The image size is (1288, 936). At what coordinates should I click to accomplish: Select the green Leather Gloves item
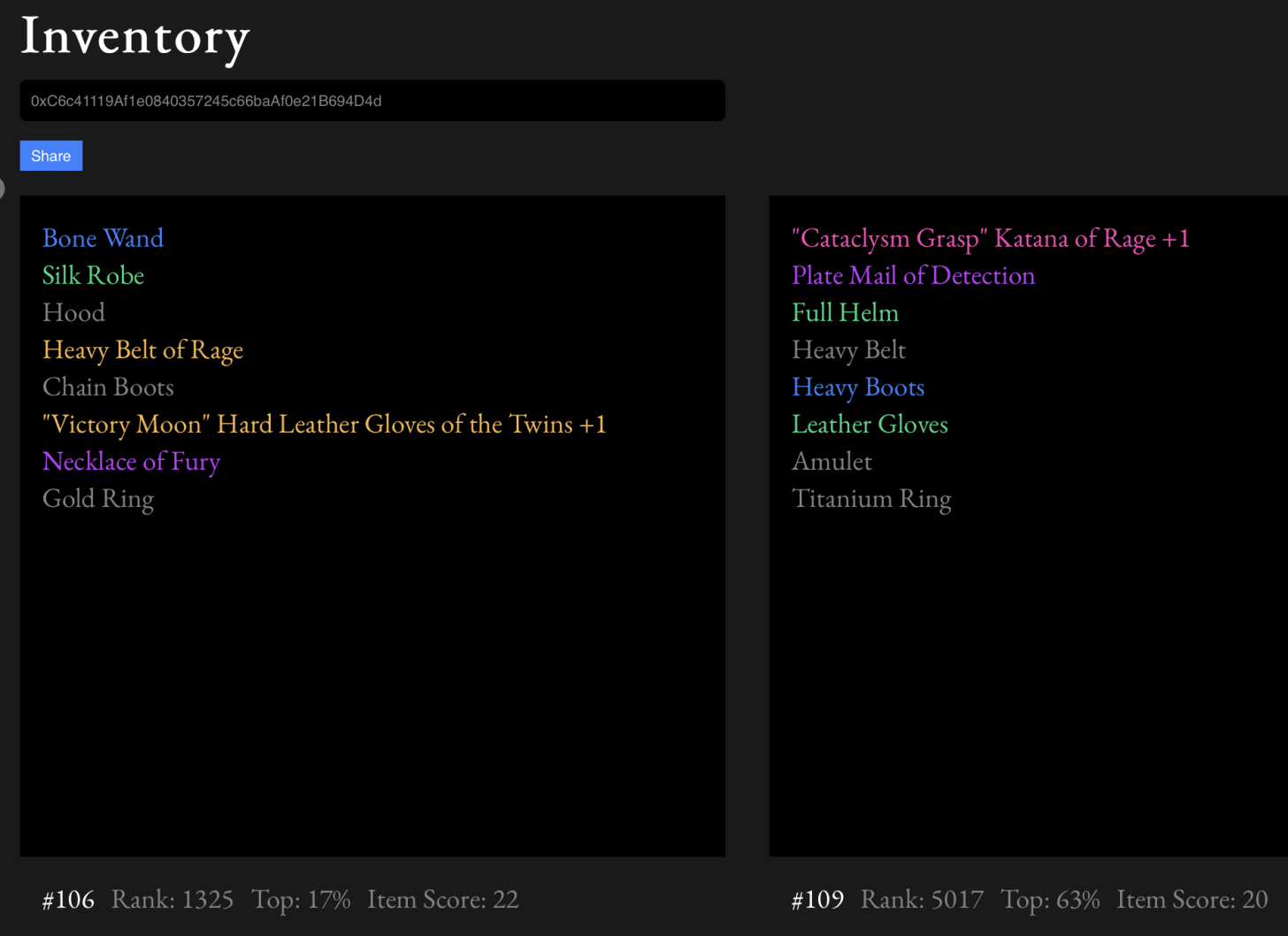[x=870, y=424]
